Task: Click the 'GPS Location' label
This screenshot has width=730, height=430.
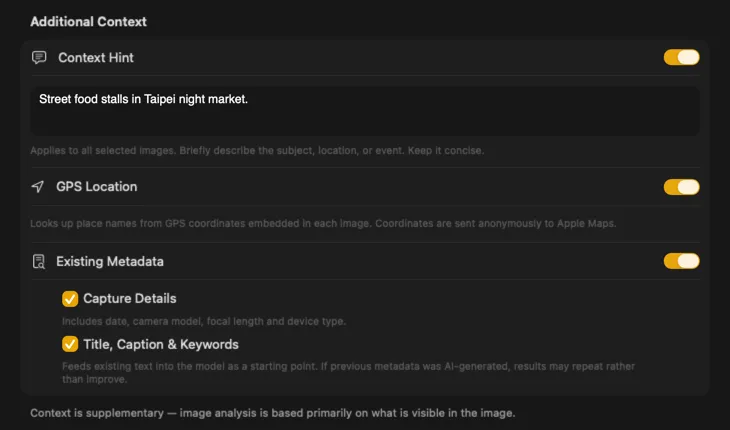Action: tap(97, 187)
